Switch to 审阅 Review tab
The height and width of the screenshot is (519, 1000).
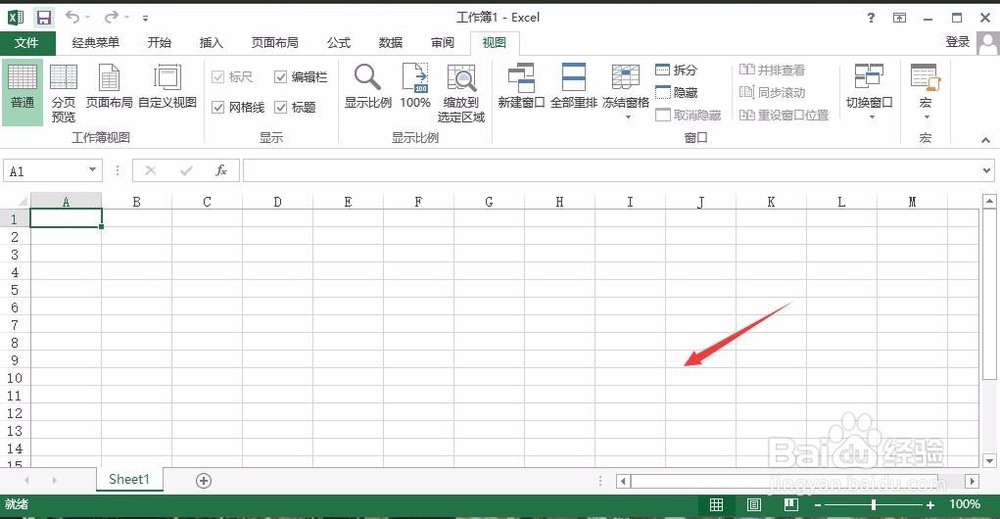[443, 43]
